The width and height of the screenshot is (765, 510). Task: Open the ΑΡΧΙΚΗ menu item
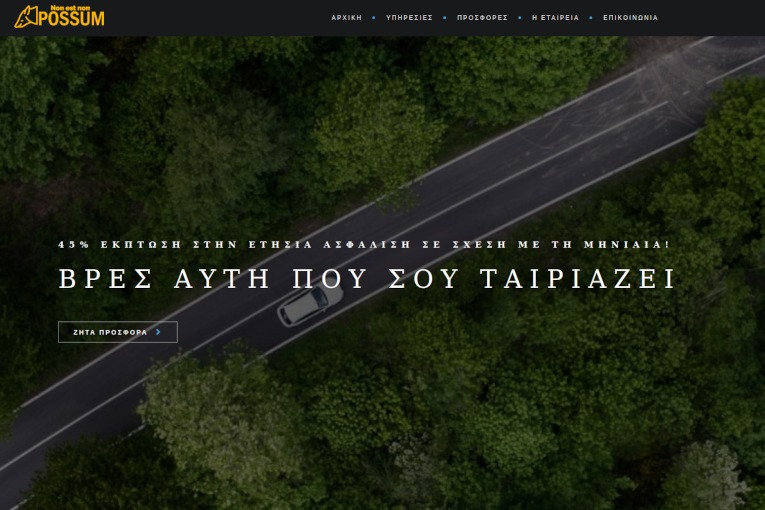click(x=346, y=18)
